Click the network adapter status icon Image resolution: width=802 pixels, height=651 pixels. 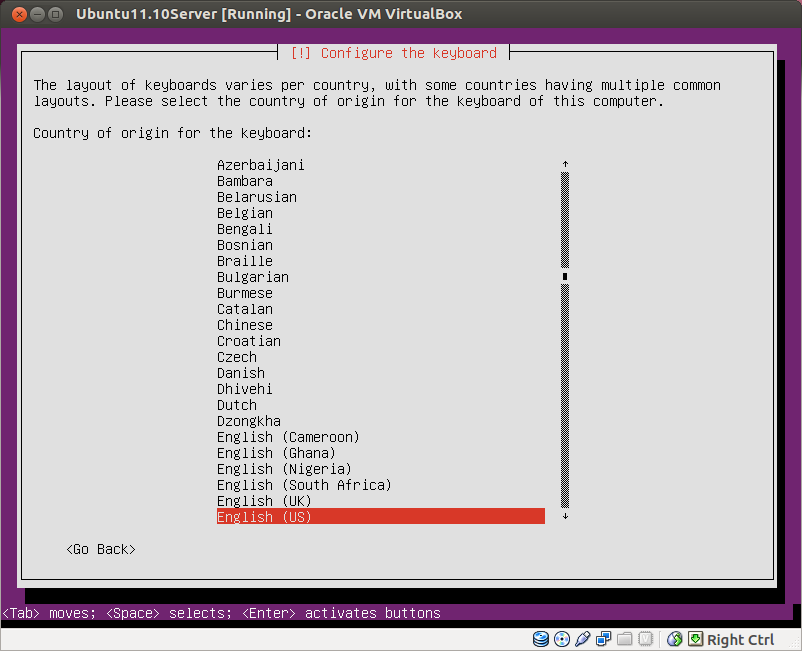[604, 638]
